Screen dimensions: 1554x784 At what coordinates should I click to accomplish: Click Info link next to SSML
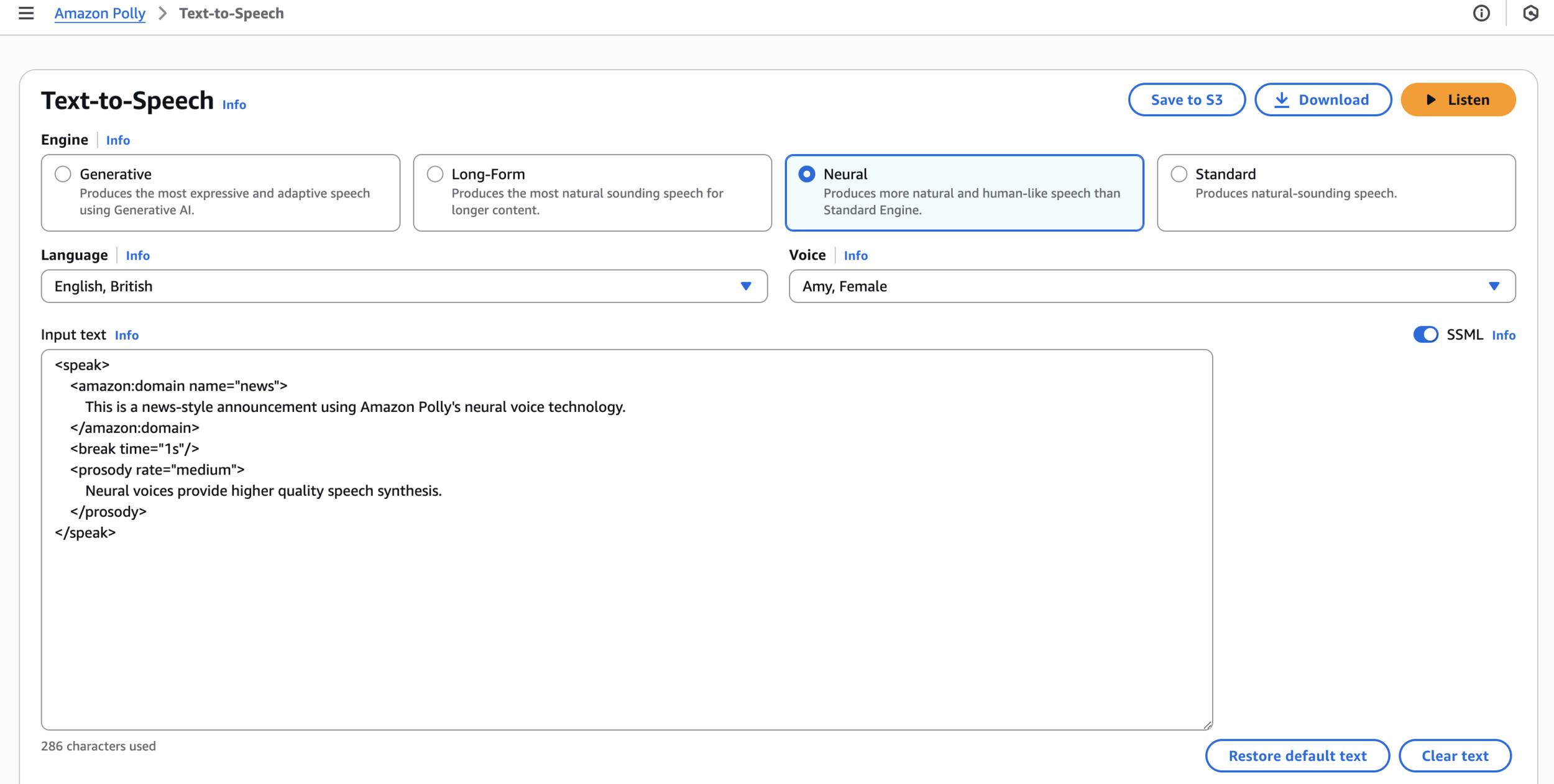pos(1503,335)
